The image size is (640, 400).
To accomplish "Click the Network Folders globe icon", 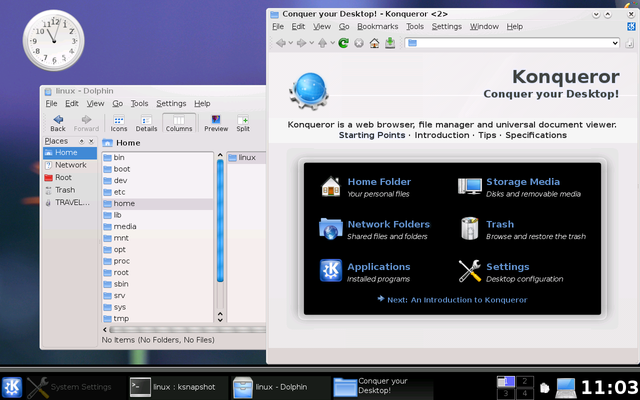I will 331,229.
